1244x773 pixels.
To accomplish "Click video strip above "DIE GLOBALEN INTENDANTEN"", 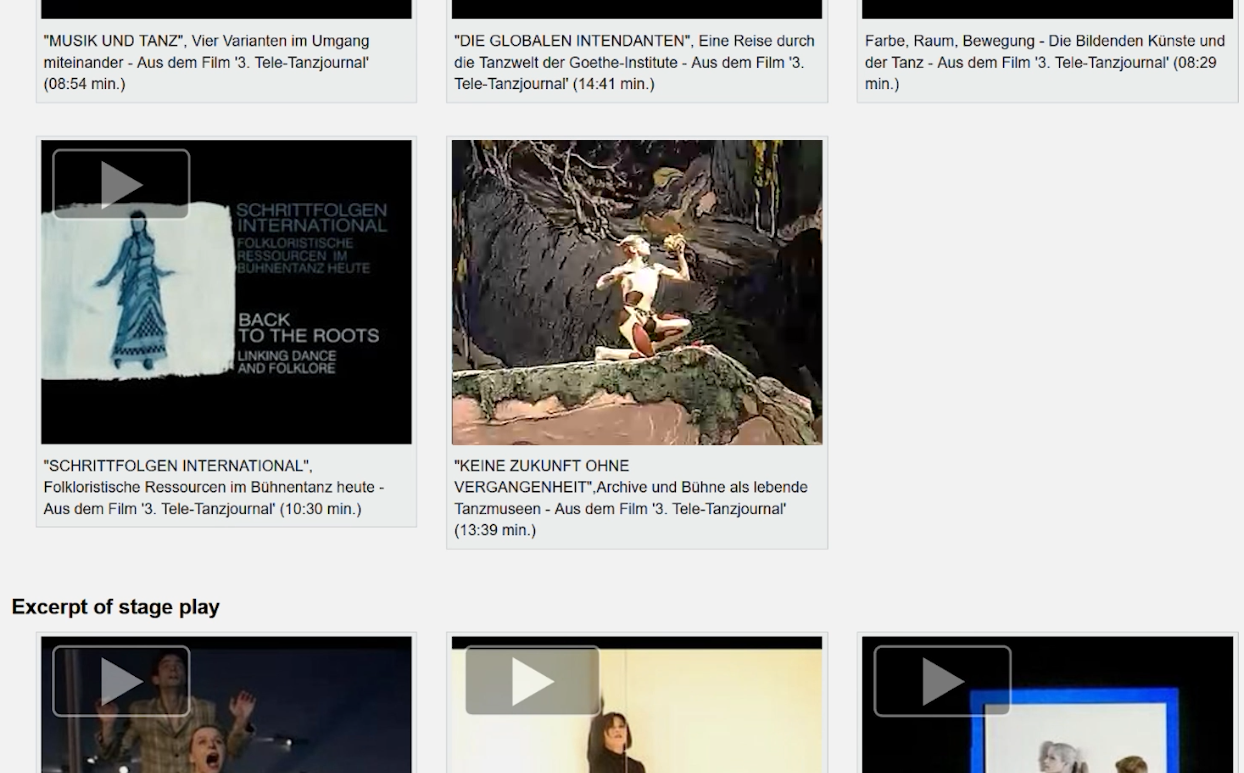I will [637, 9].
